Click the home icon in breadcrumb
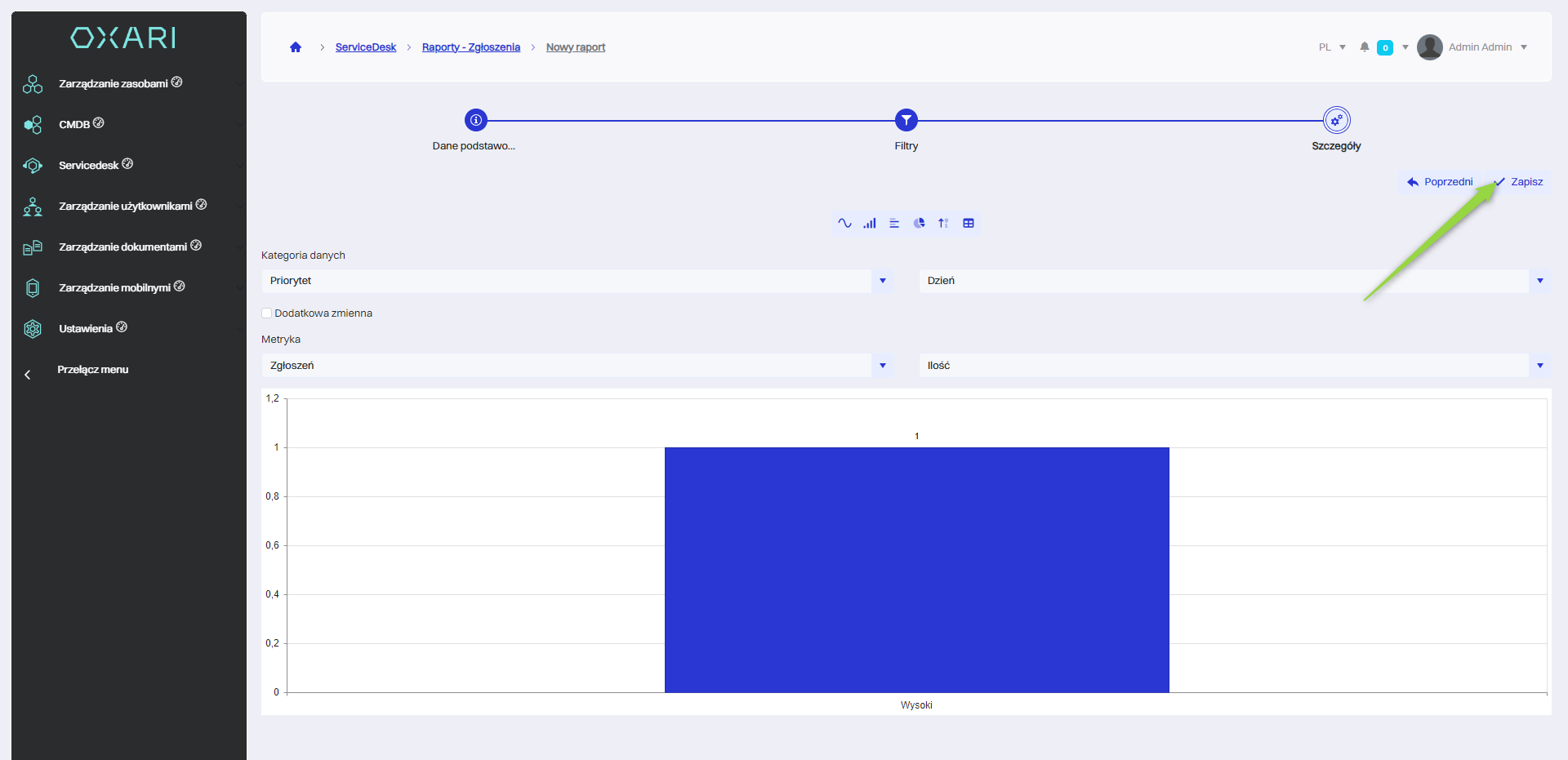The width and height of the screenshot is (1568, 760). coord(296,47)
